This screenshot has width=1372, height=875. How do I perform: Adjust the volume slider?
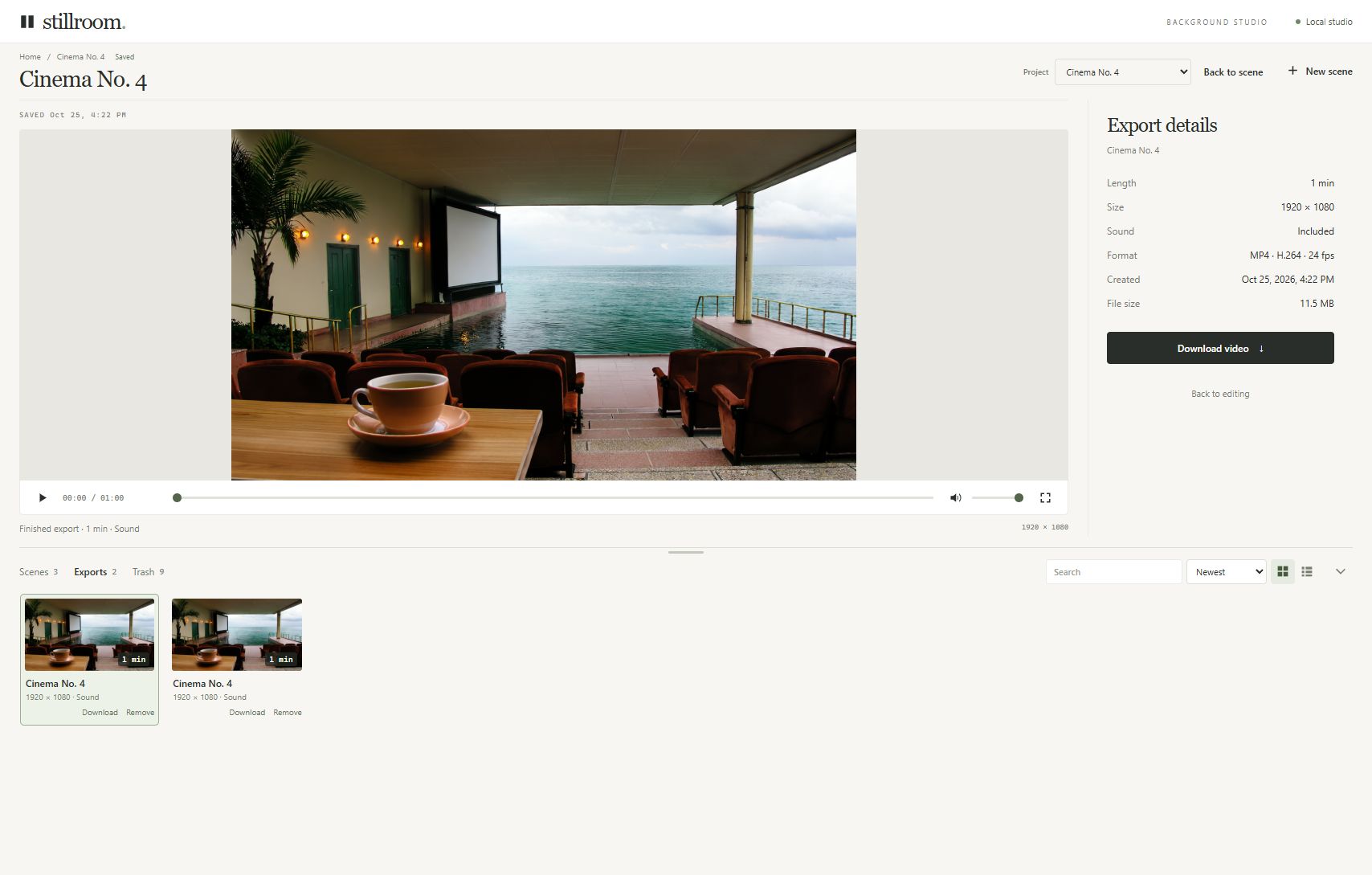pos(997,498)
